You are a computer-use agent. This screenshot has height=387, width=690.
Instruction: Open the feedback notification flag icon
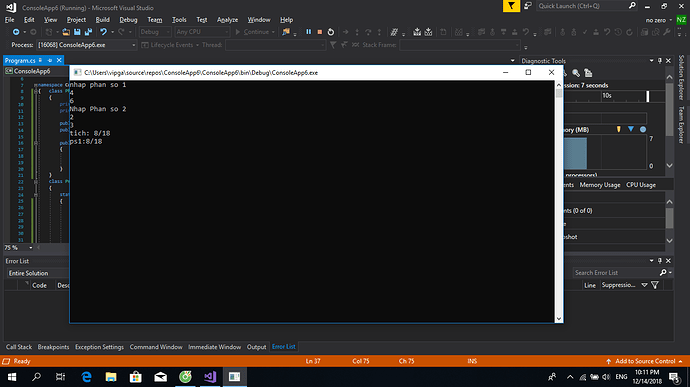511,6
